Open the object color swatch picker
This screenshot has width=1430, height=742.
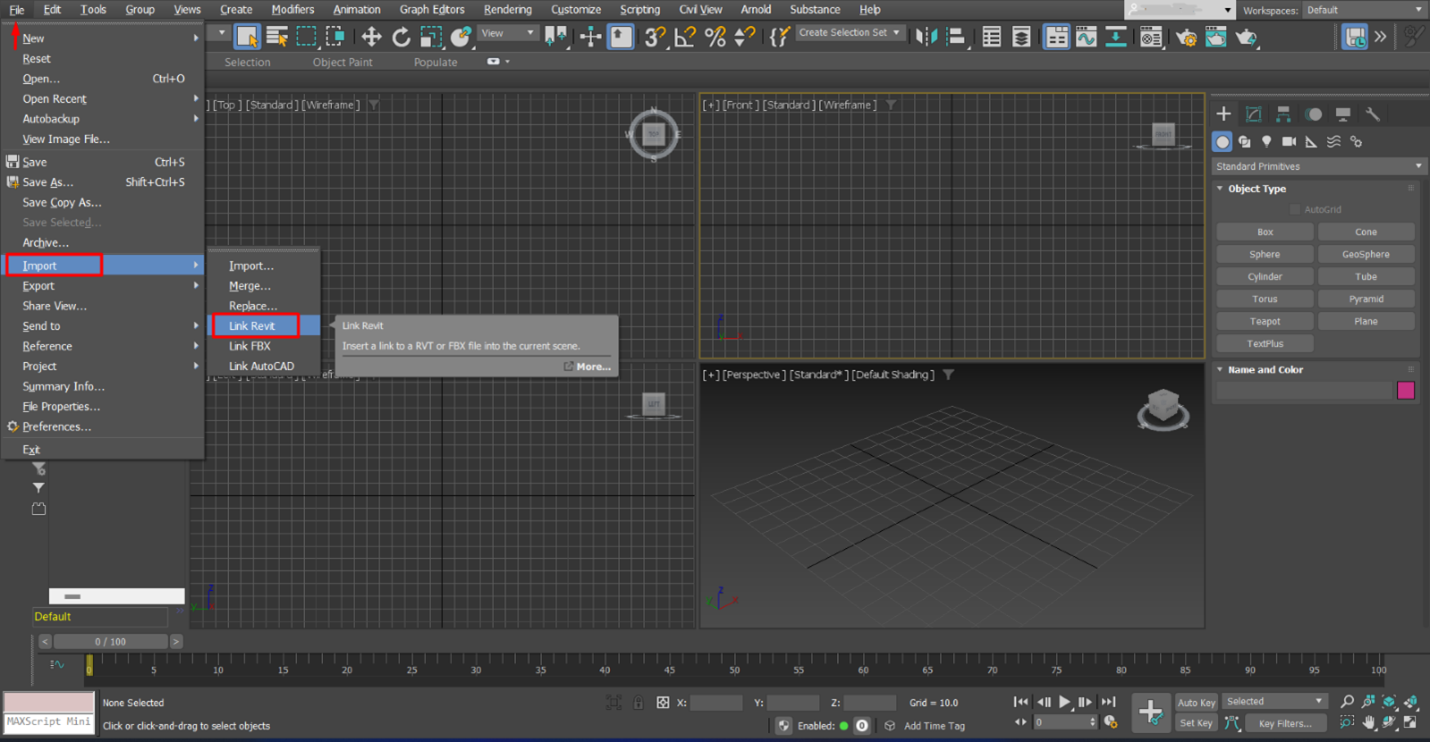(x=1406, y=390)
